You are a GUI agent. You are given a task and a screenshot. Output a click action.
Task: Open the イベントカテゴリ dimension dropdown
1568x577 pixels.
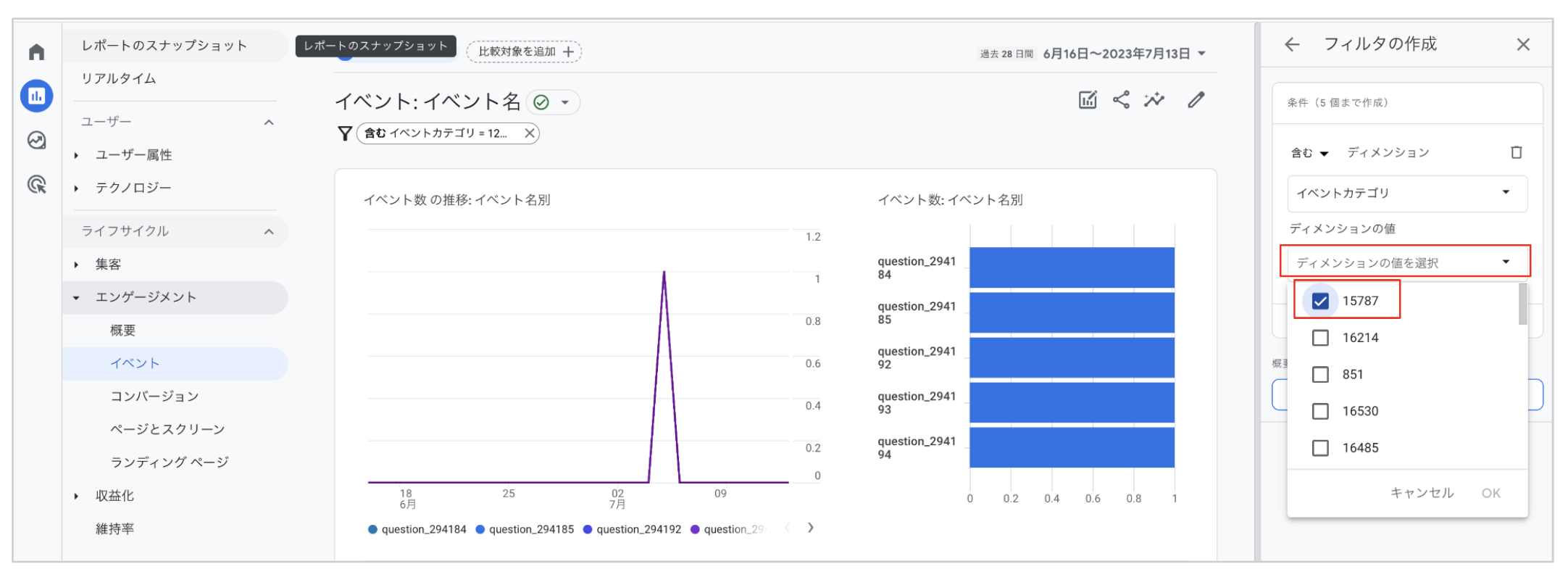[x=1407, y=194]
